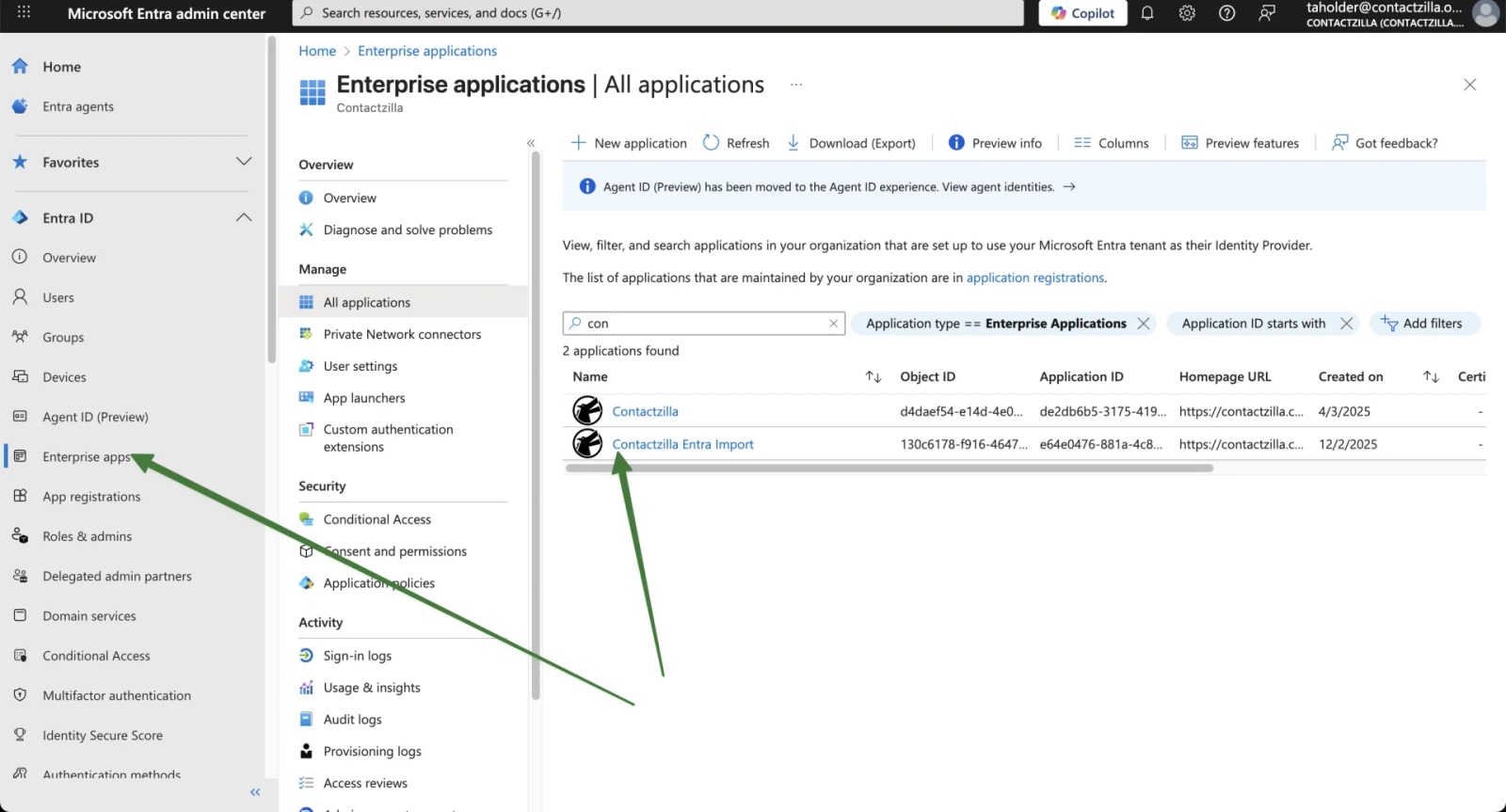Open App launchers in resource menu
The width and height of the screenshot is (1506, 812).
[x=364, y=398]
